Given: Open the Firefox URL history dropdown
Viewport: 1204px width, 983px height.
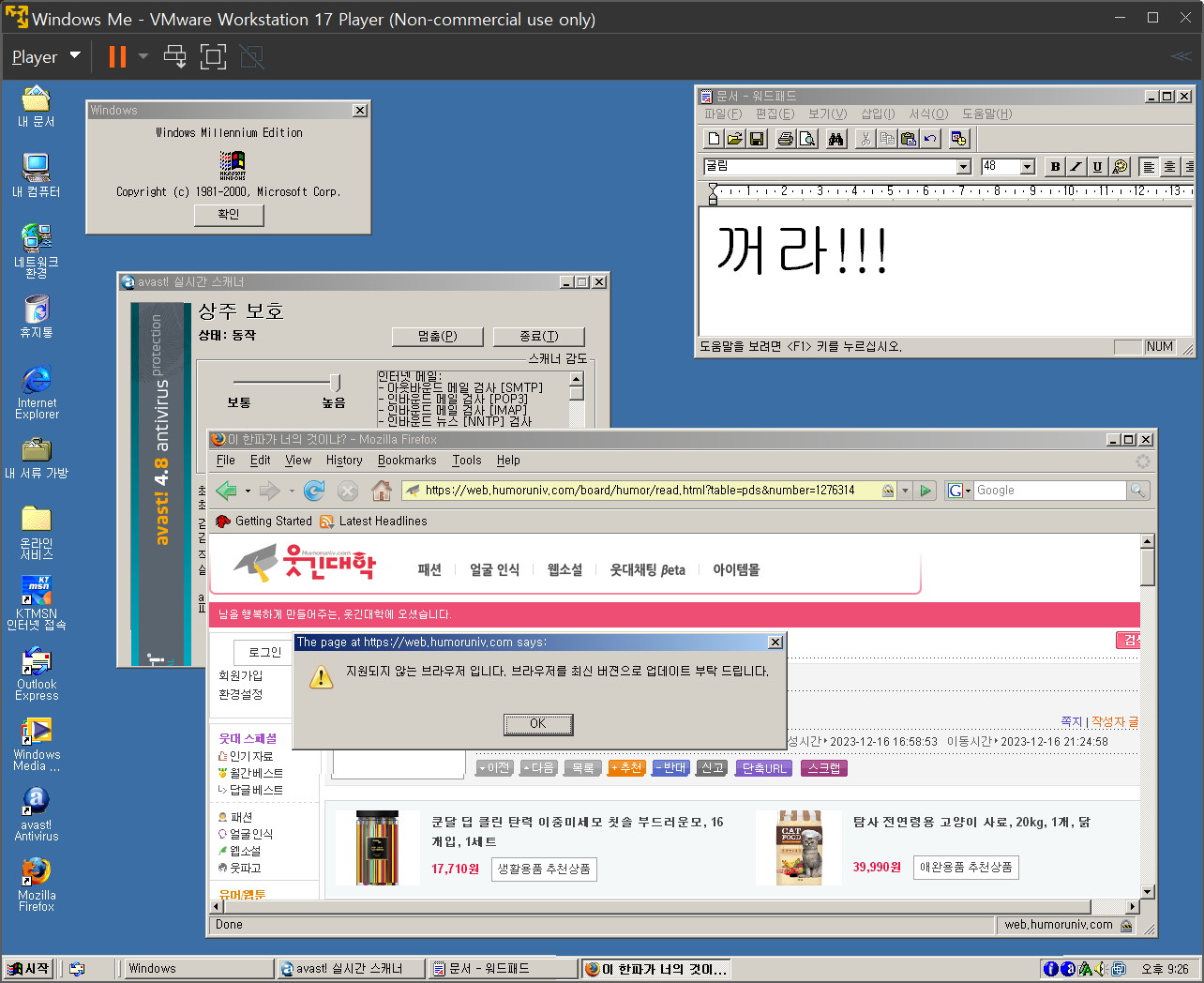Looking at the screenshot, I should pos(905,491).
